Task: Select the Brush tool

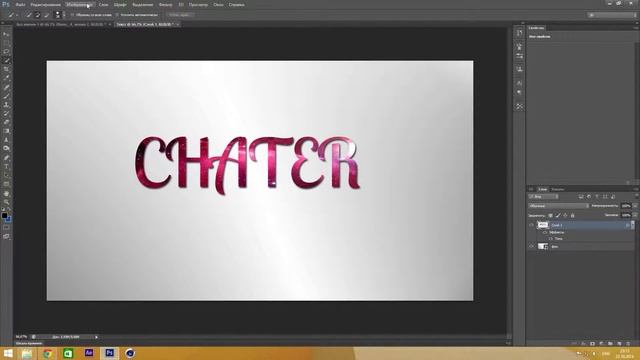Action: click(x=6, y=96)
